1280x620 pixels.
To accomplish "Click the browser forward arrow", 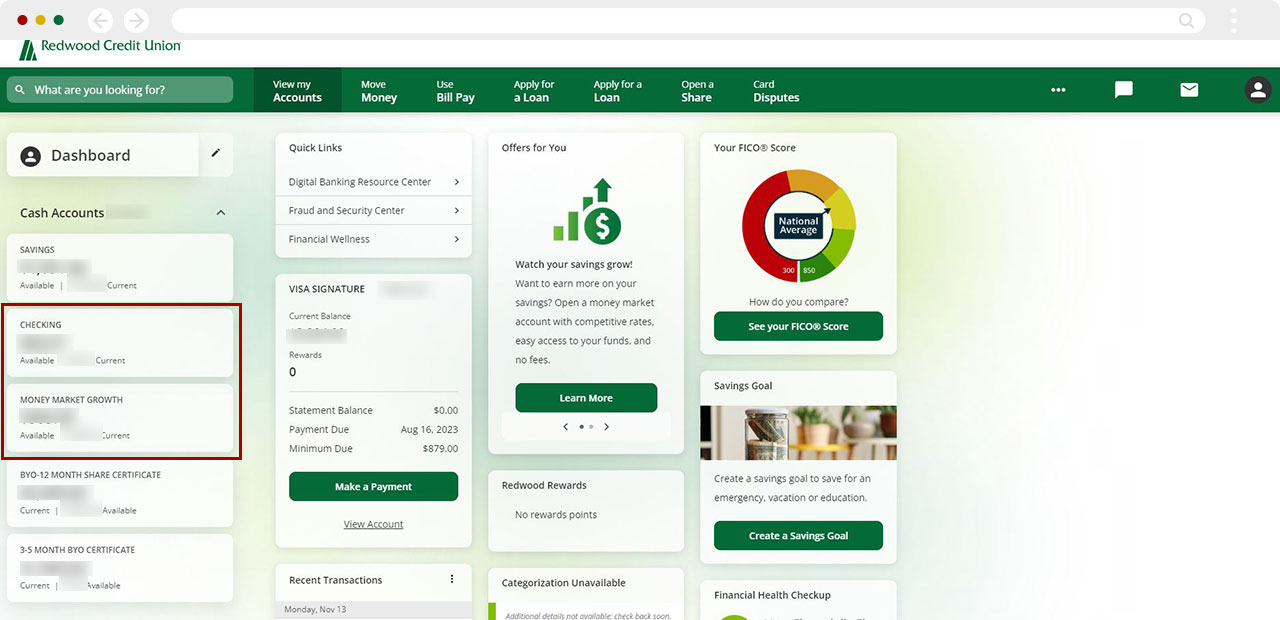I will tap(135, 20).
